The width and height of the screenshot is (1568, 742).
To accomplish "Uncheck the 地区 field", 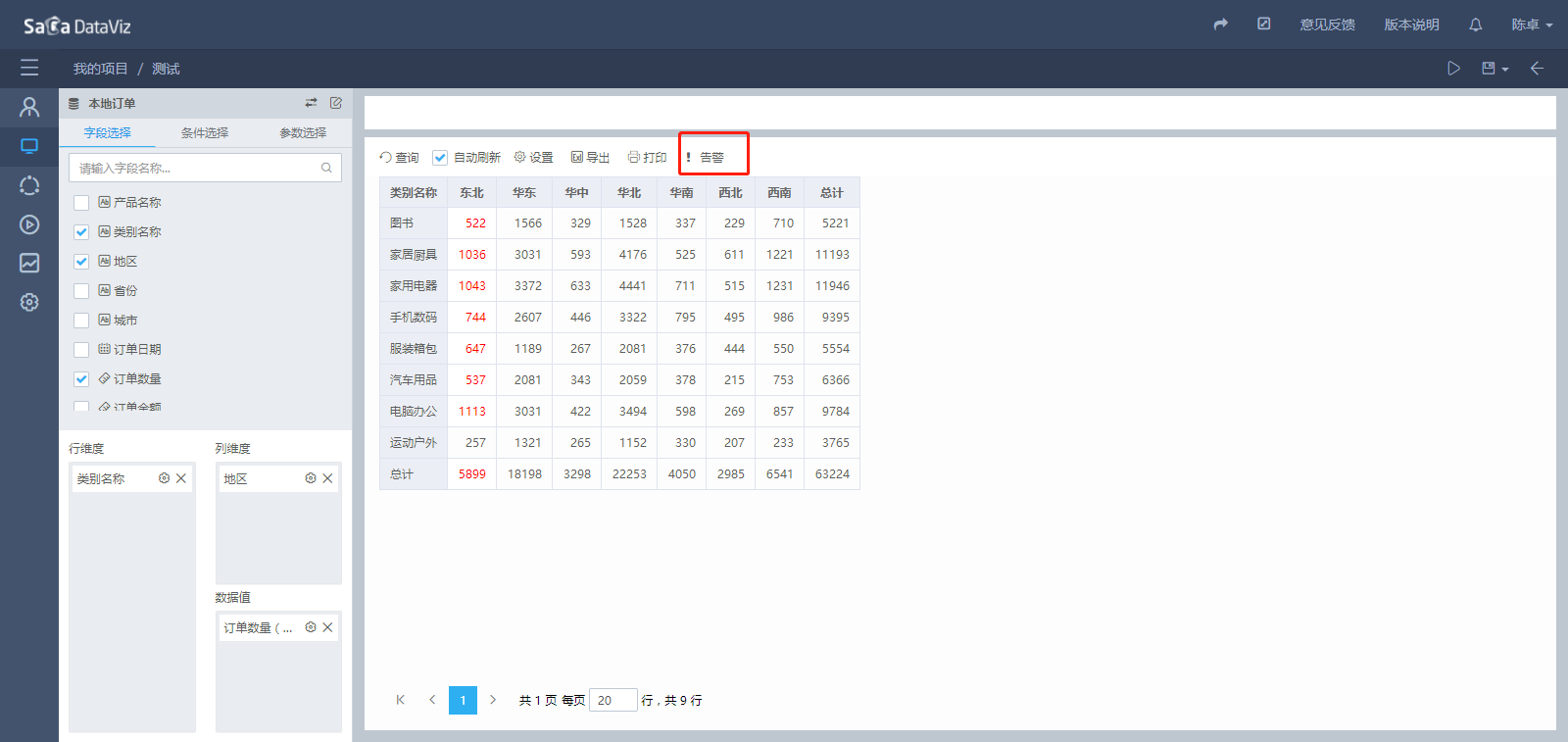I will click(81, 261).
